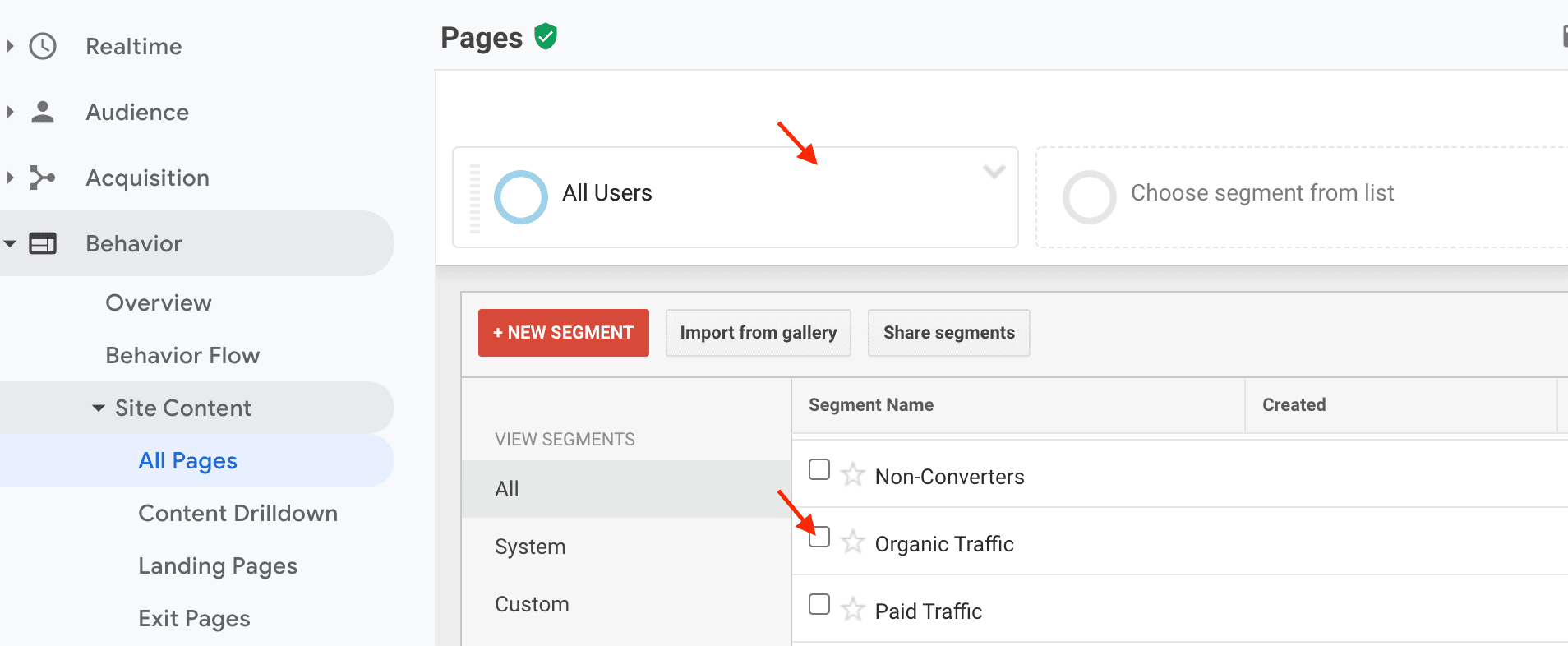Screen dimensions: 1568x646
Task: Expand the Audience section arrow
Action: click(x=10, y=112)
